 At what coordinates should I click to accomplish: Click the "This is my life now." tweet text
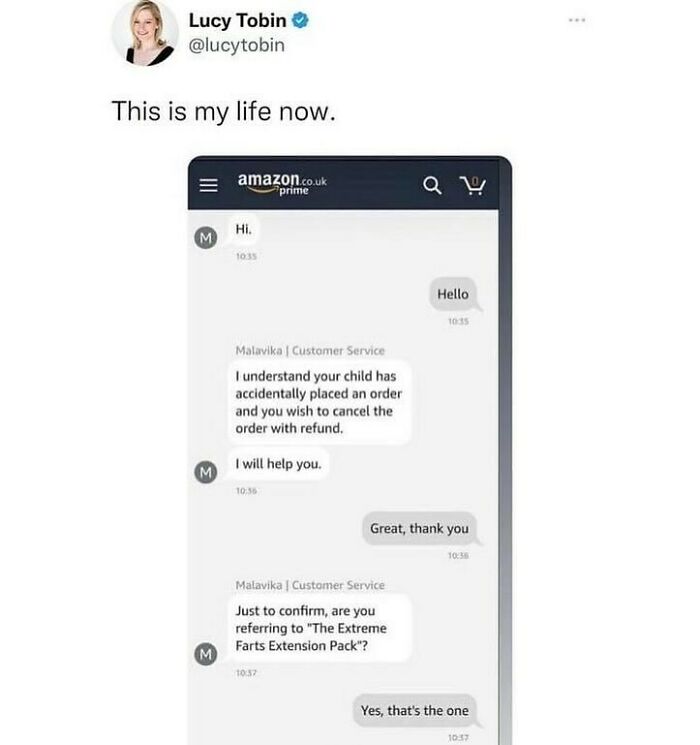click(x=223, y=112)
